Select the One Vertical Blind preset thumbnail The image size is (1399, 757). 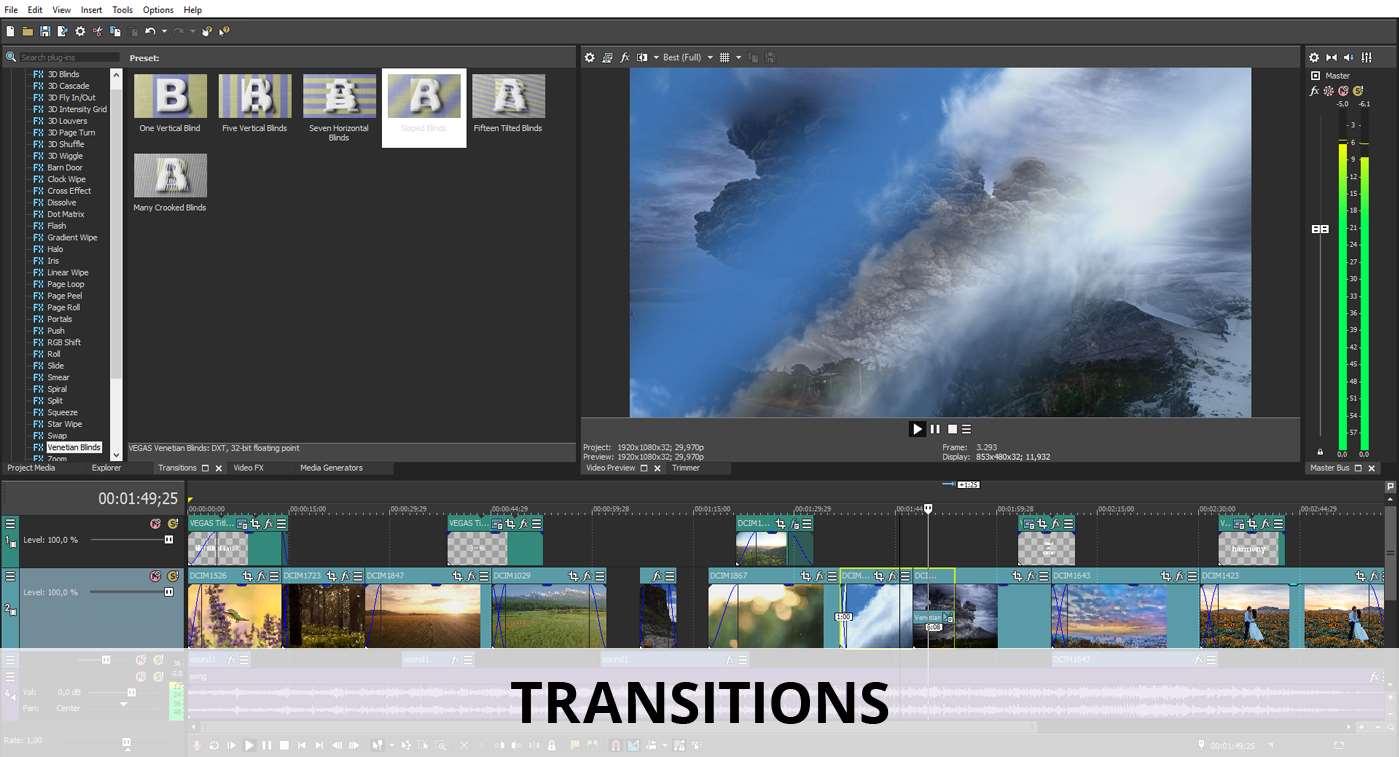[x=170, y=96]
